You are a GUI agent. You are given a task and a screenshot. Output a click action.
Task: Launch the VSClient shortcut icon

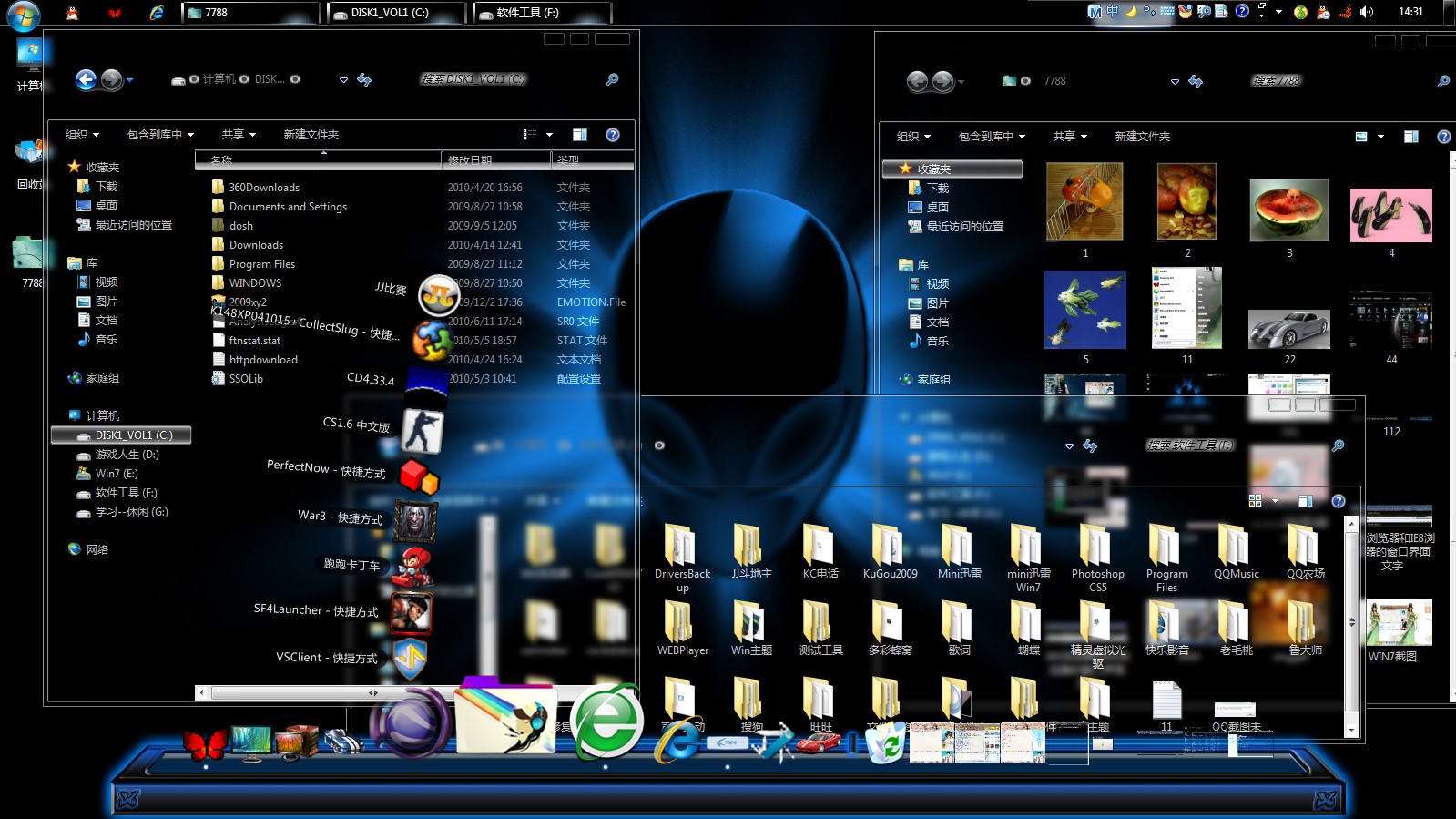click(x=410, y=659)
